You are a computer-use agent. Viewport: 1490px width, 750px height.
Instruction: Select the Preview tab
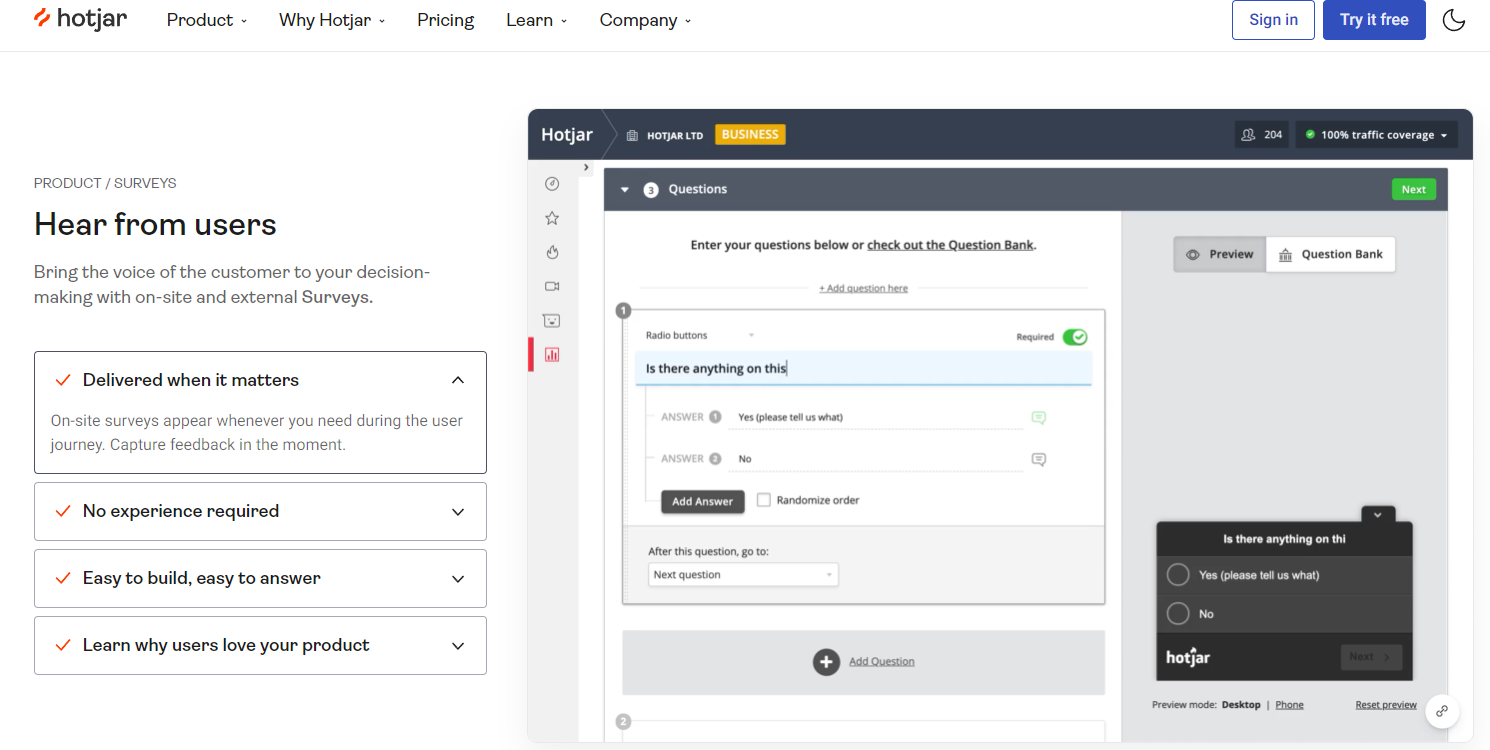click(1219, 254)
